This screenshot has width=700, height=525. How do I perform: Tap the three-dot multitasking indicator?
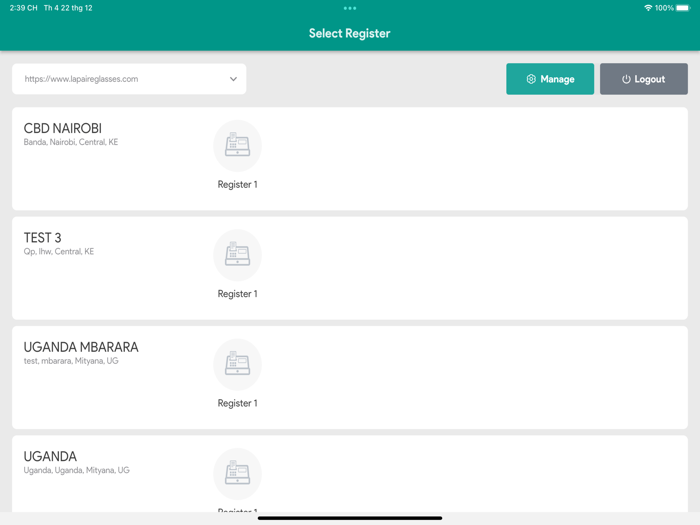[x=350, y=8]
